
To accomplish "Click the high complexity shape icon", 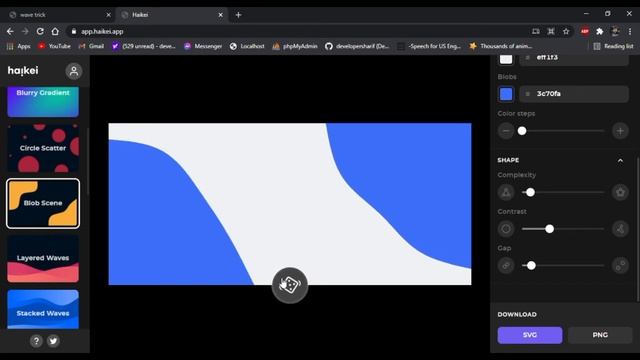I will (620, 192).
